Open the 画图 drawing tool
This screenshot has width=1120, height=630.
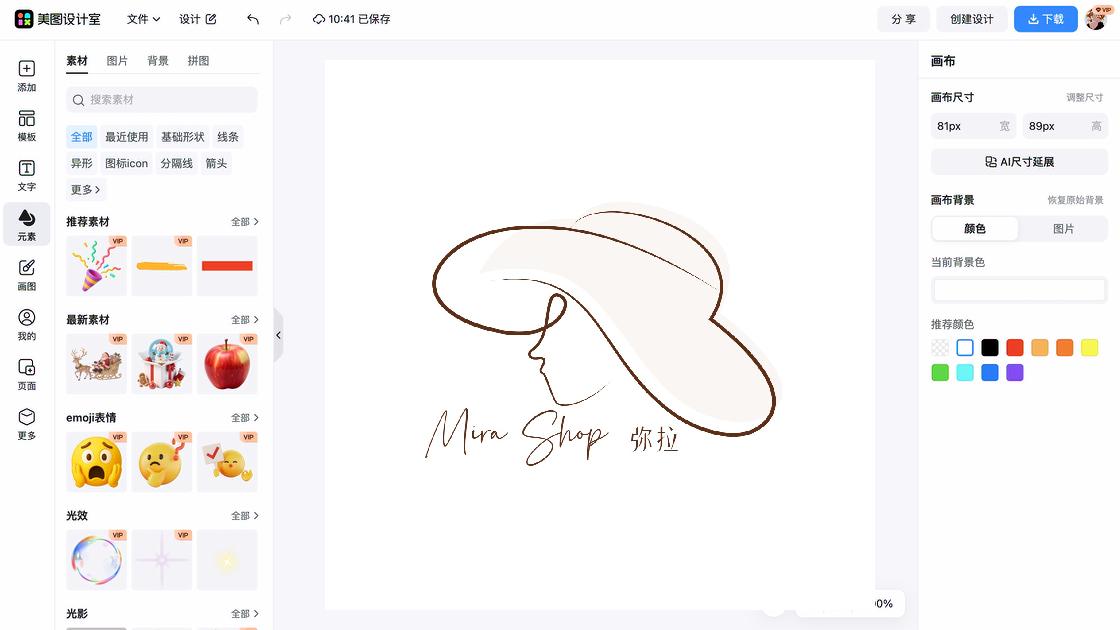pos(27,275)
